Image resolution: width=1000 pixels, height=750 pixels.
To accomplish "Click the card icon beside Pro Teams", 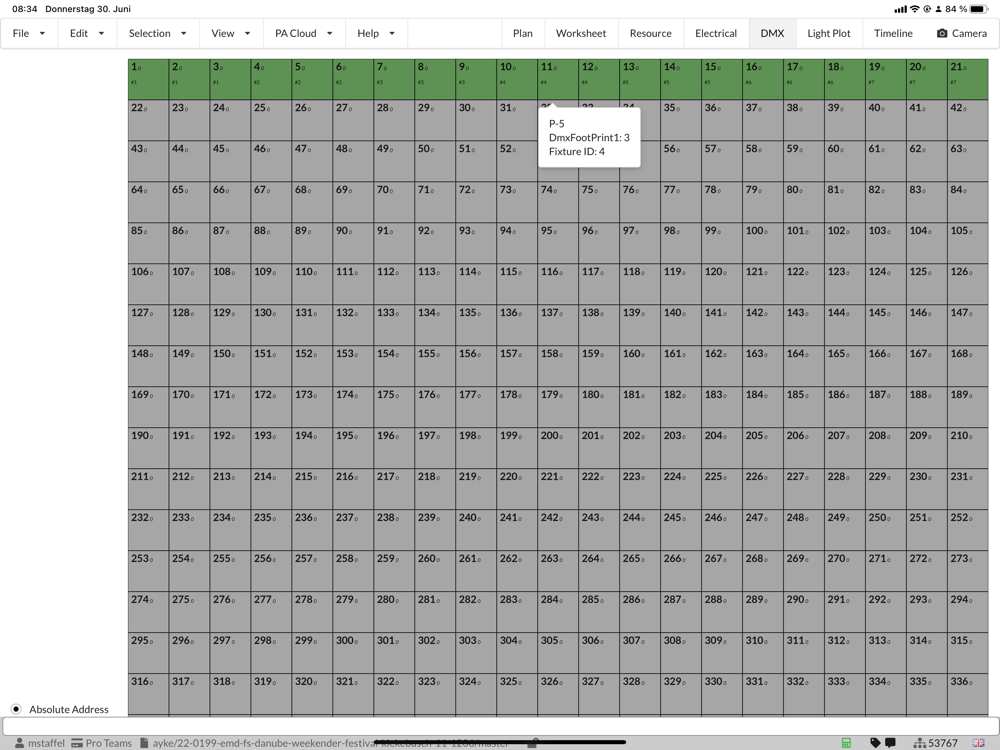I will pos(77,743).
